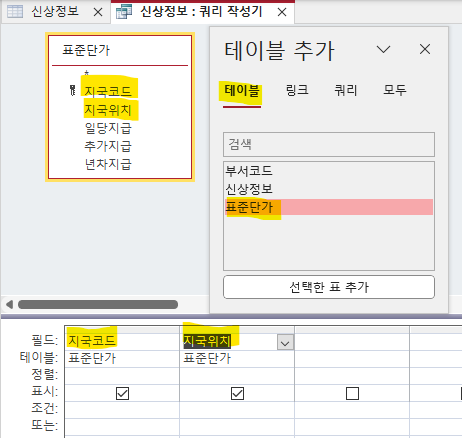The height and width of the screenshot is (438, 462).
Task: Click the 선택한 표 추가 button
Action: tap(329, 287)
